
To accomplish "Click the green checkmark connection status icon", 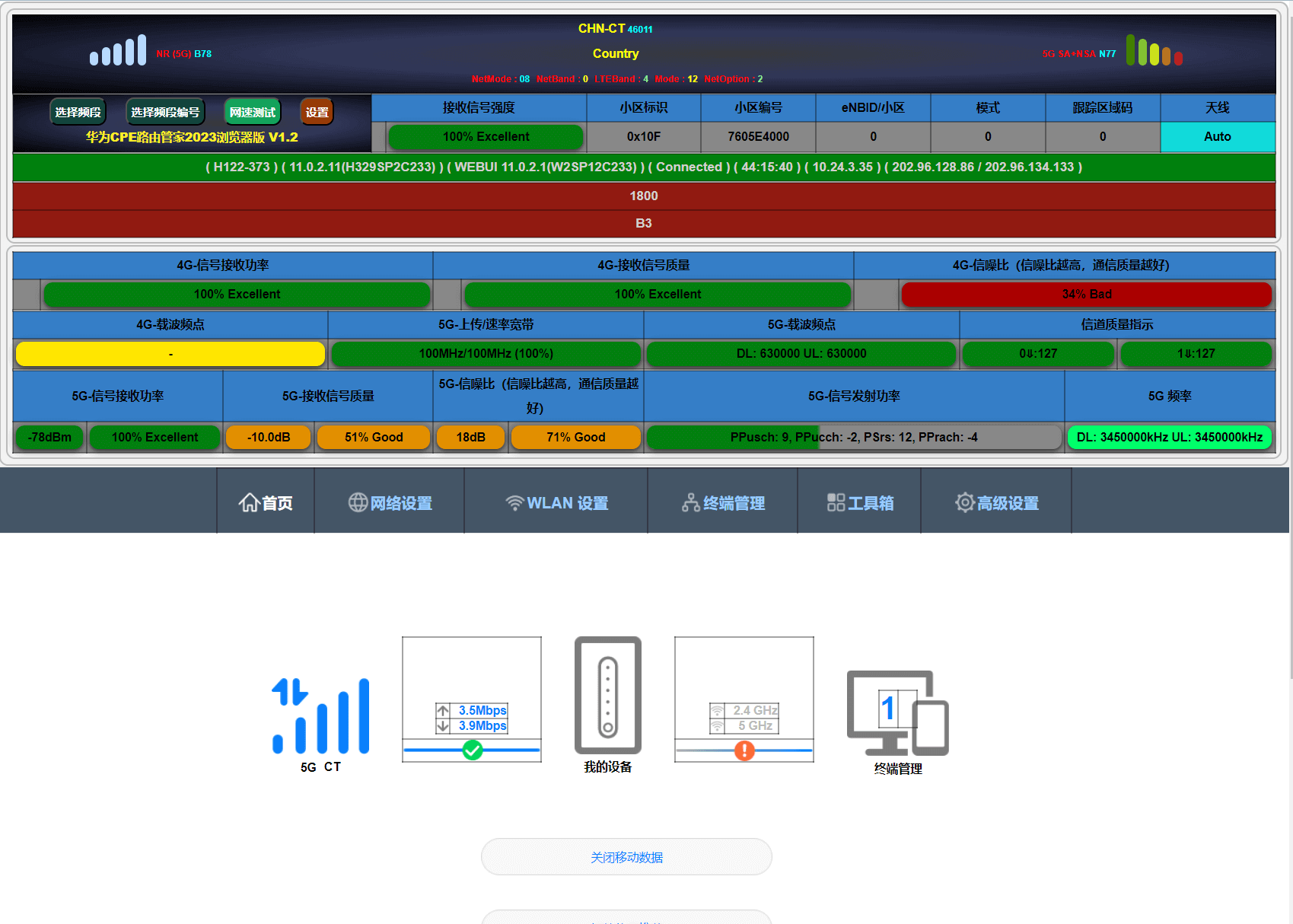I will (472, 750).
